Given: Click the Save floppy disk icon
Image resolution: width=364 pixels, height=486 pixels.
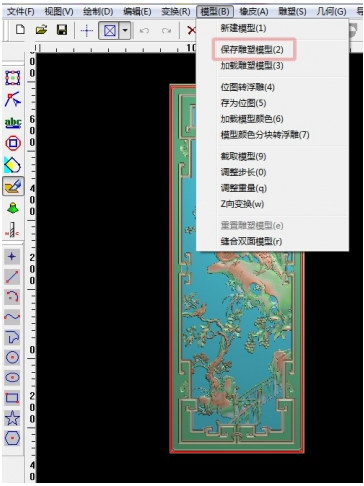Looking at the screenshot, I should tap(62, 30).
